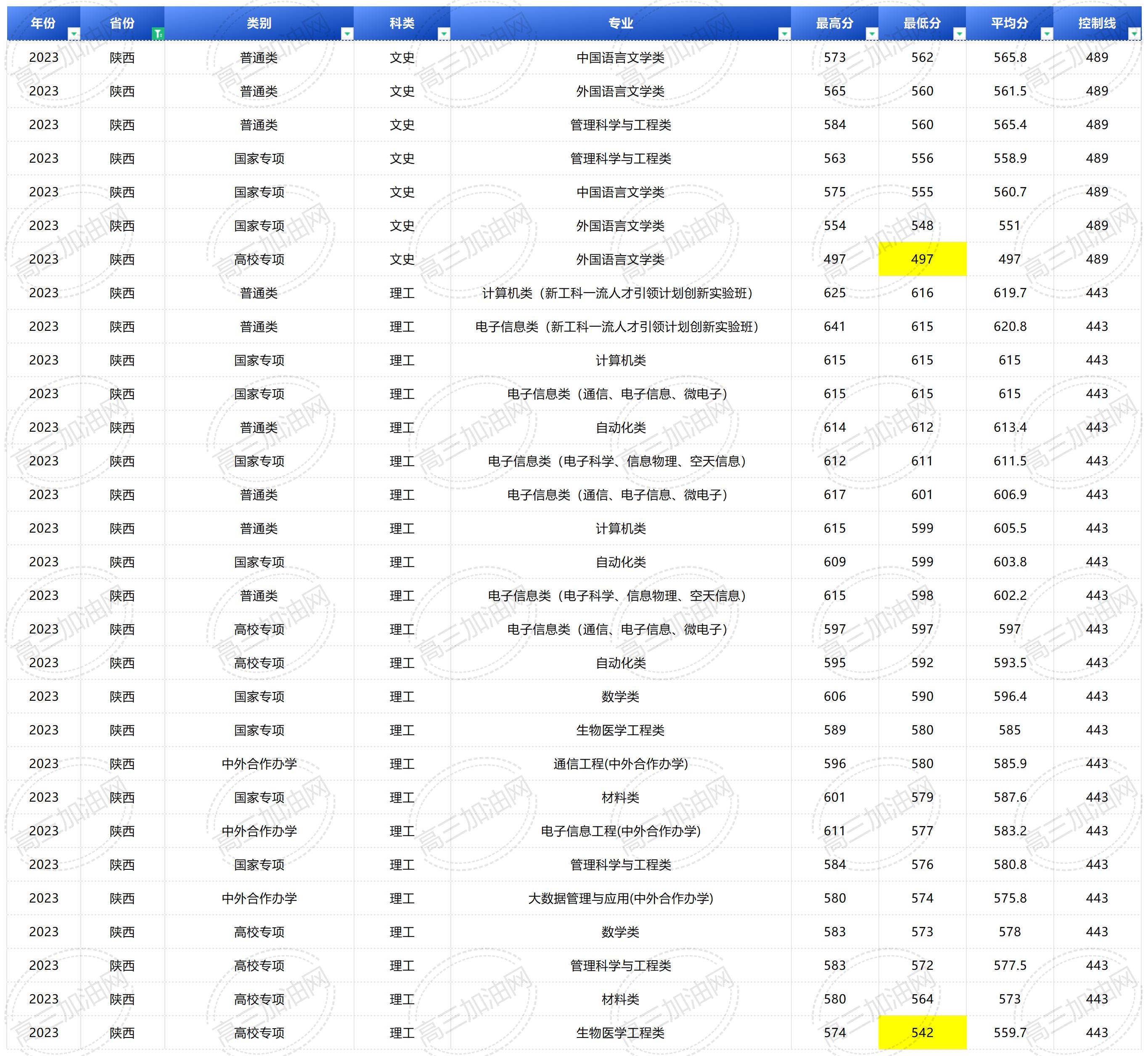Select the yellow highlighted cell 497
The height and width of the screenshot is (1056, 1148).
922,259
